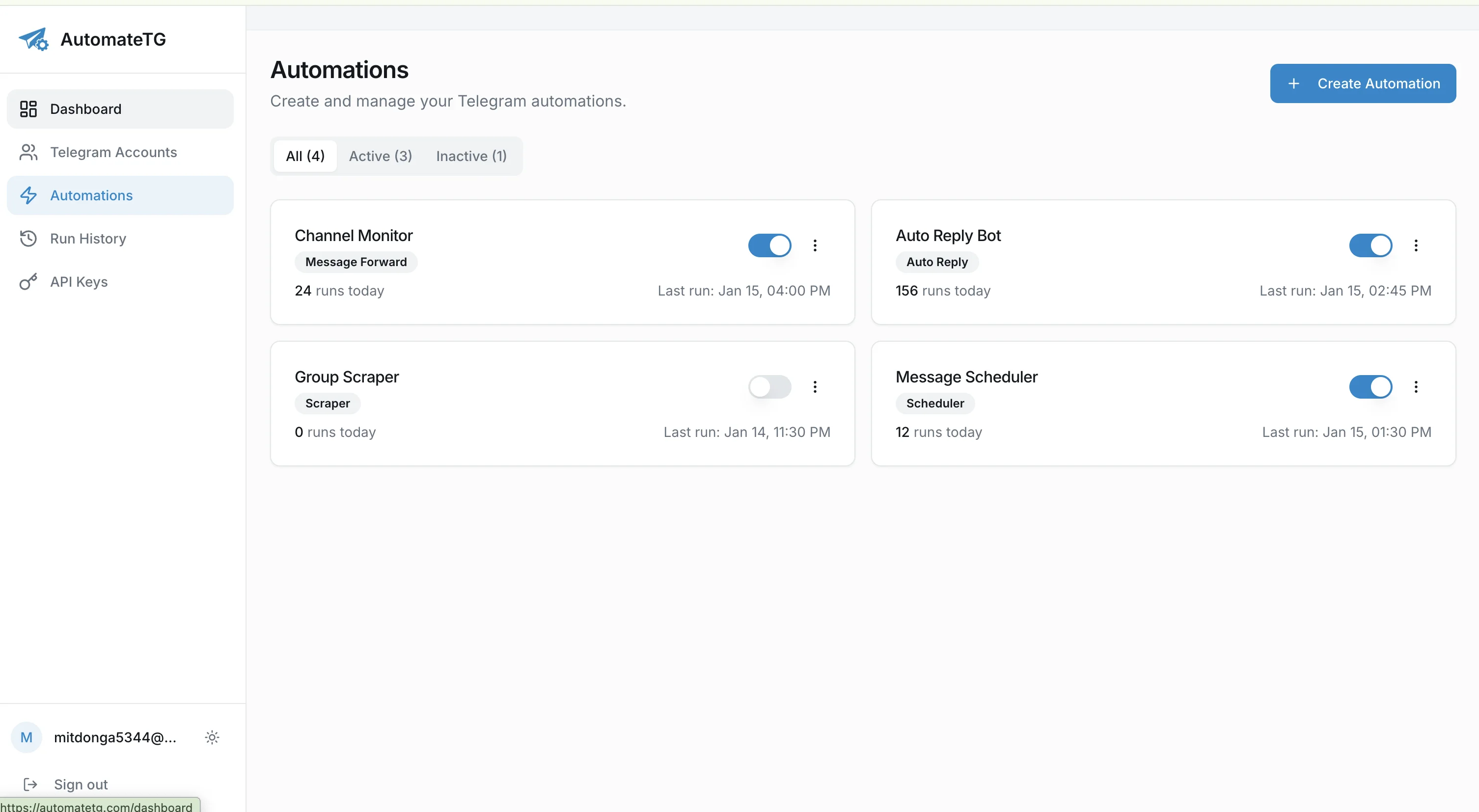Image resolution: width=1479 pixels, height=812 pixels.
Task: Open the Run History page link
Action: (x=88, y=239)
